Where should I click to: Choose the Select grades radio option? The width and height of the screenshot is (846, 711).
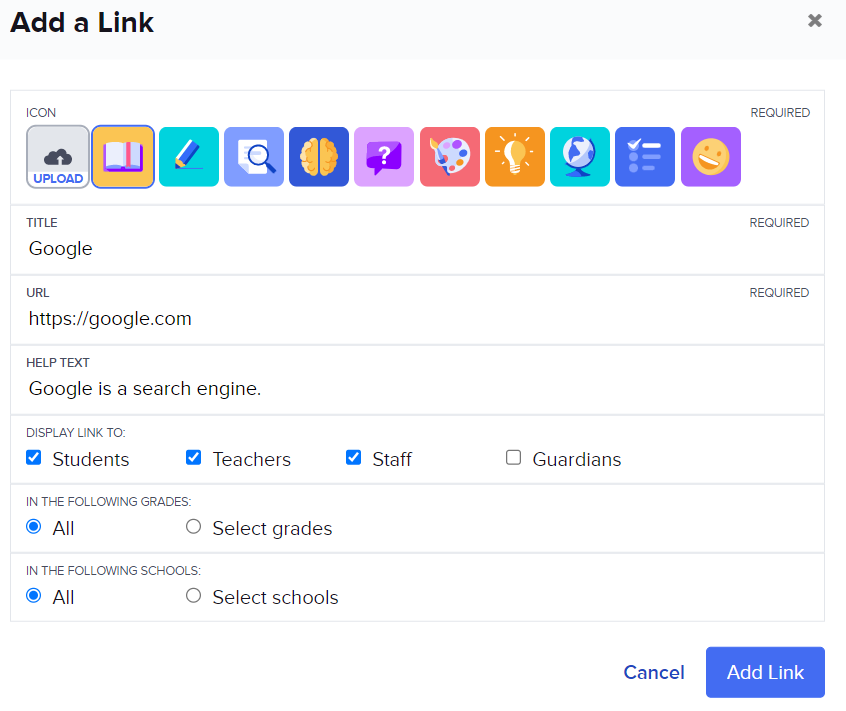[194, 527]
